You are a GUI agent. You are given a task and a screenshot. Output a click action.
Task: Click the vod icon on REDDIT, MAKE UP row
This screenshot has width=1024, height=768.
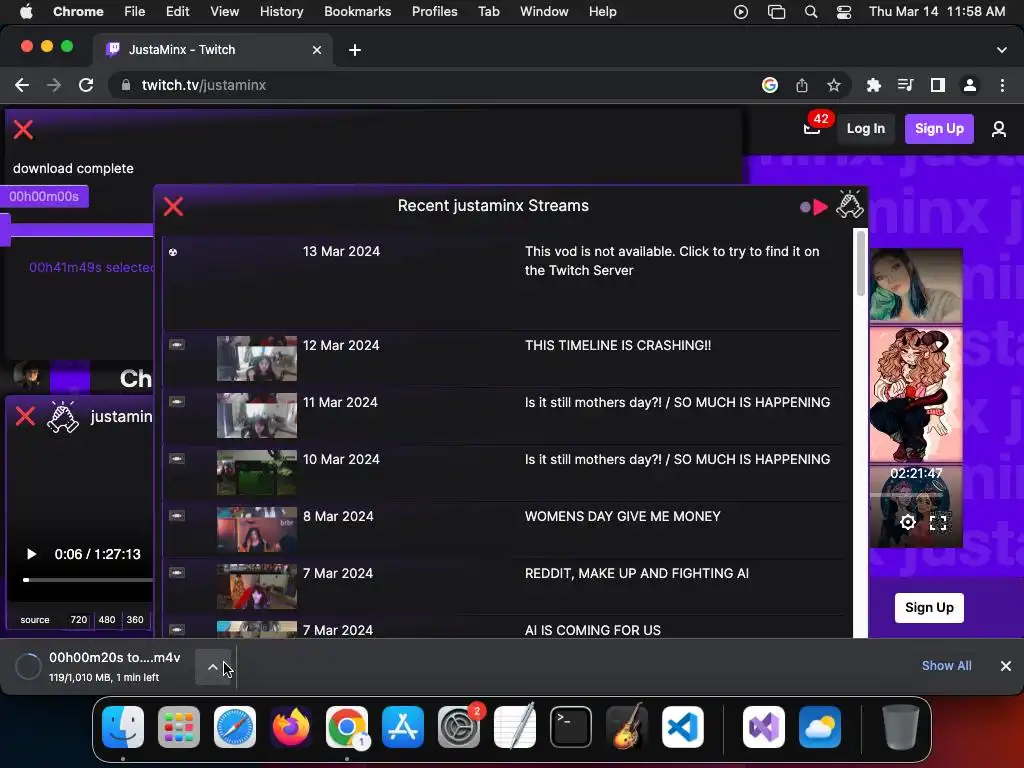176,573
